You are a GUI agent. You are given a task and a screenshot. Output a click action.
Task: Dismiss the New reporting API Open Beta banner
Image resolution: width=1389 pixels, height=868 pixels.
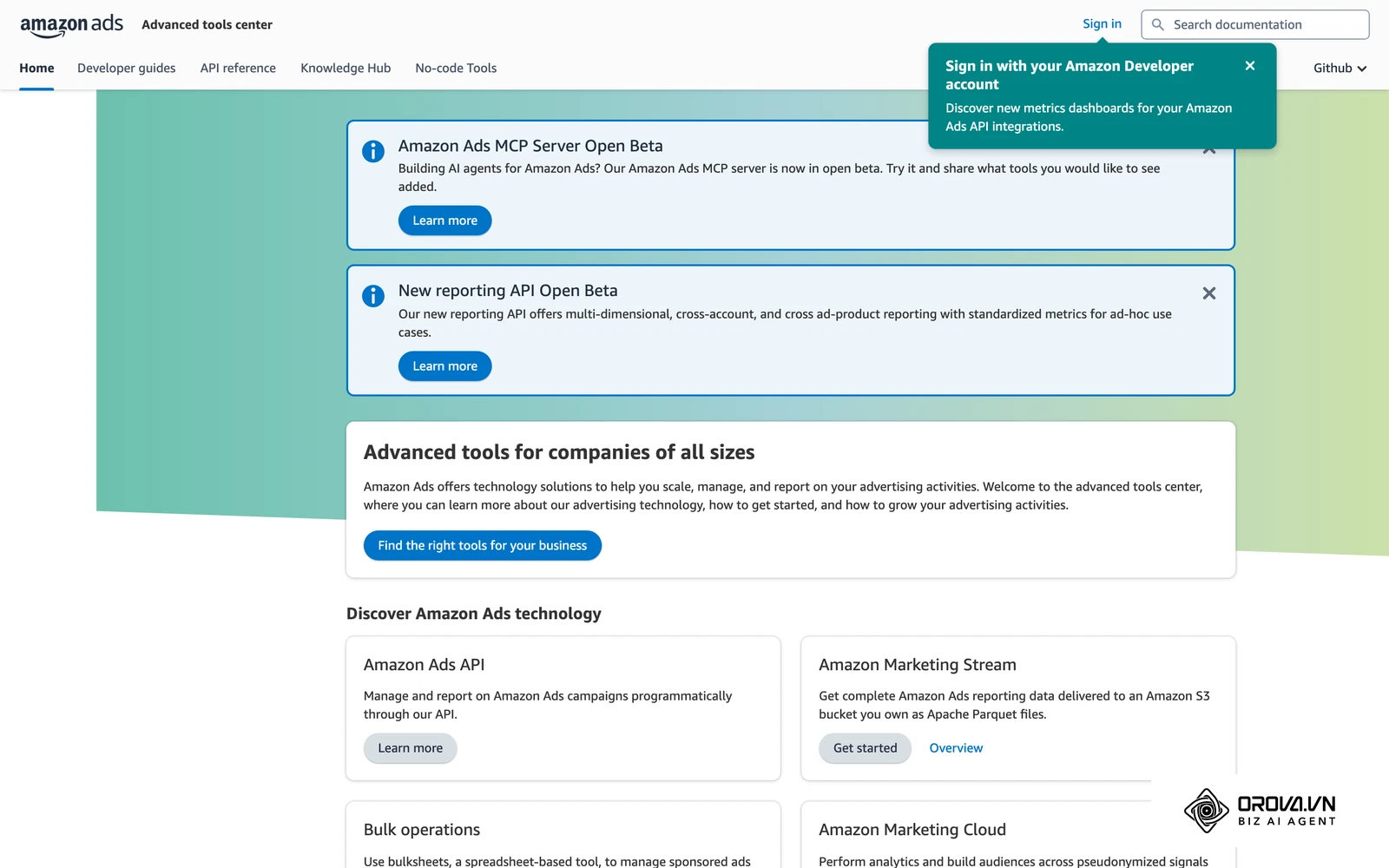1208,293
